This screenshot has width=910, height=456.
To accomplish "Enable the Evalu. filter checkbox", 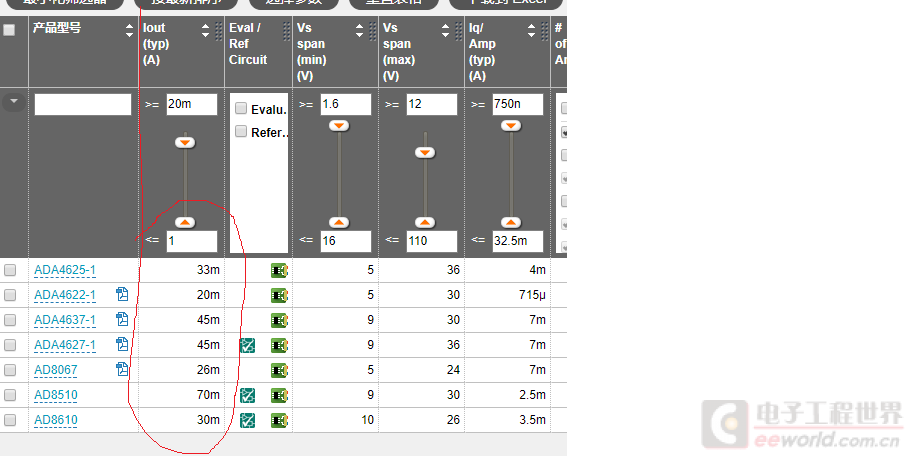I will click(241, 108).
